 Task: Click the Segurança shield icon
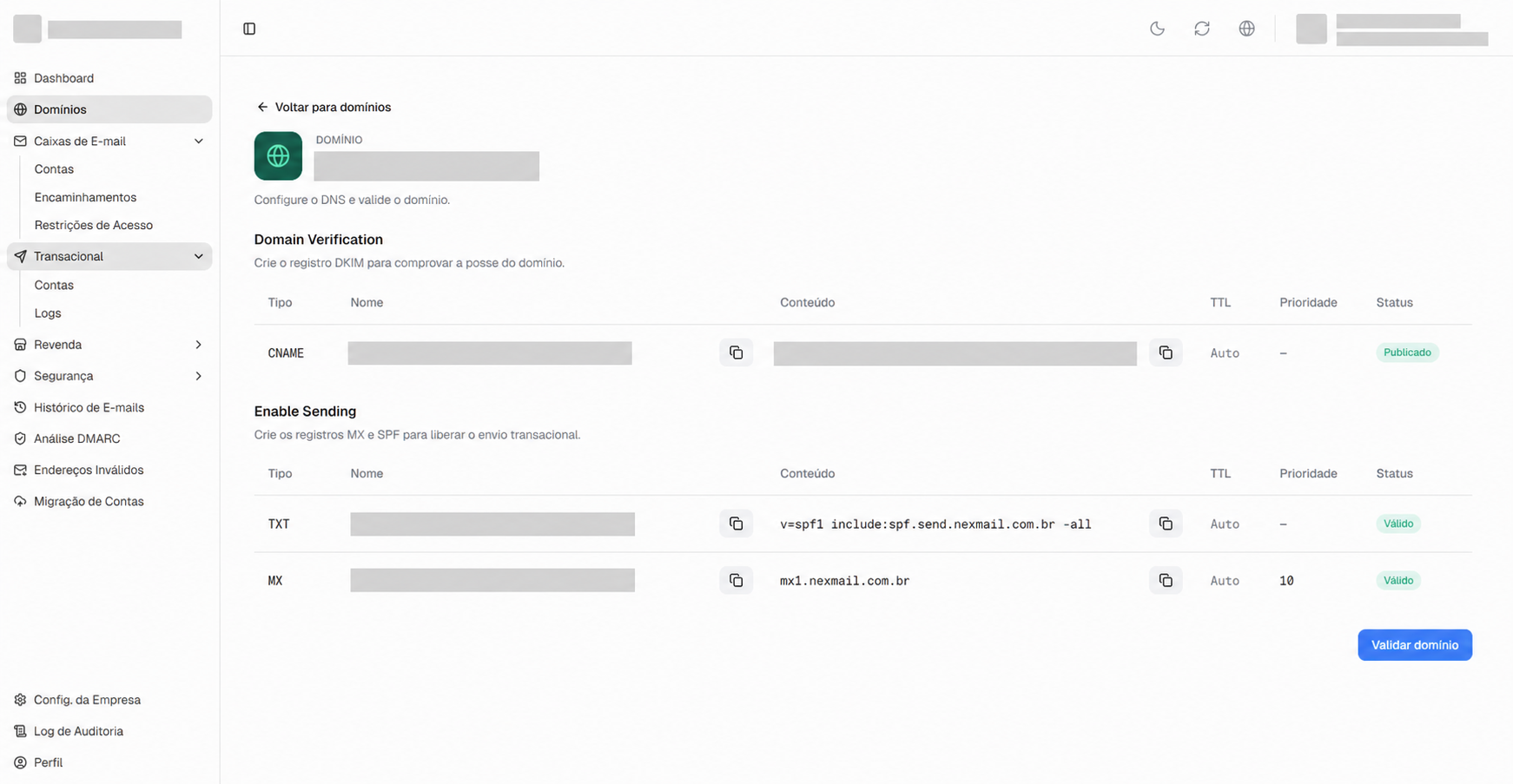pos(20,376)
